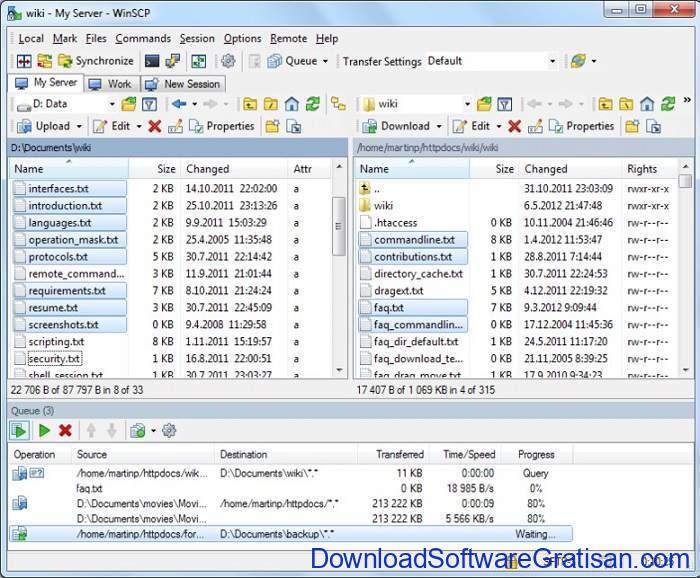This screenshot has height=578, width=700.
Task: Open the New Session tab
Action: pyautogui.click(x=183, y=84)
